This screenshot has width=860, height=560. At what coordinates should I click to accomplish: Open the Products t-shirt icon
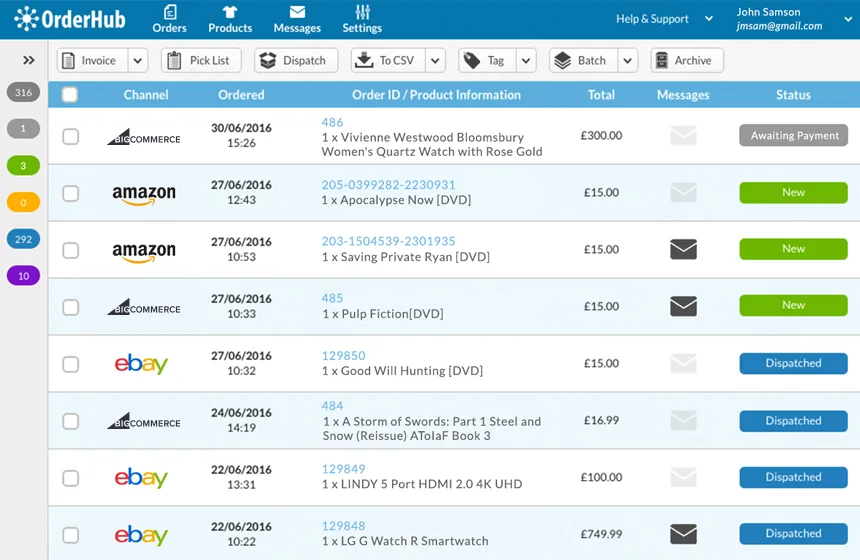230,12
